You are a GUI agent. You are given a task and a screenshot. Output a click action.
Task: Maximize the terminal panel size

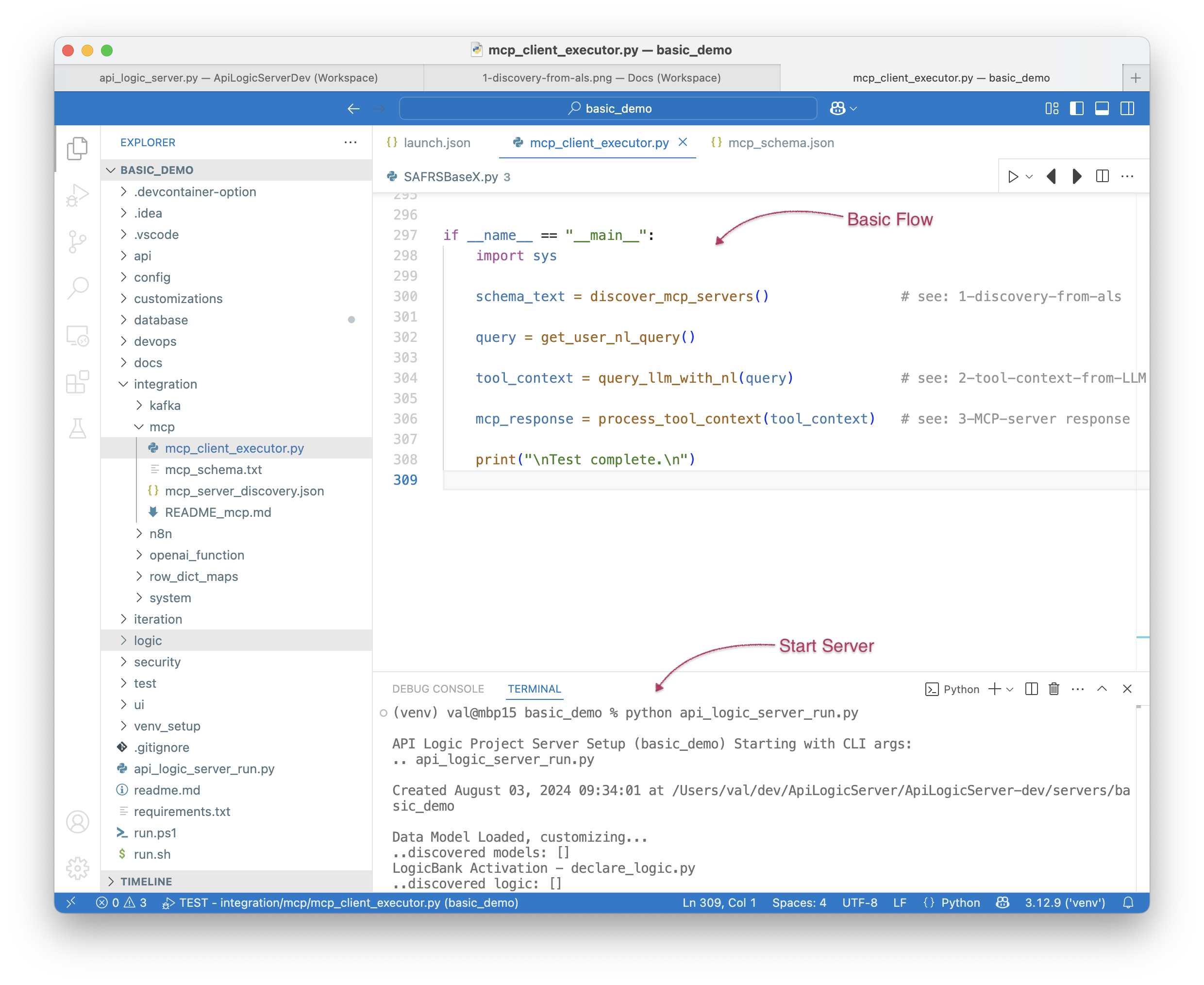pyautogui.click(x=1102, y=689)
